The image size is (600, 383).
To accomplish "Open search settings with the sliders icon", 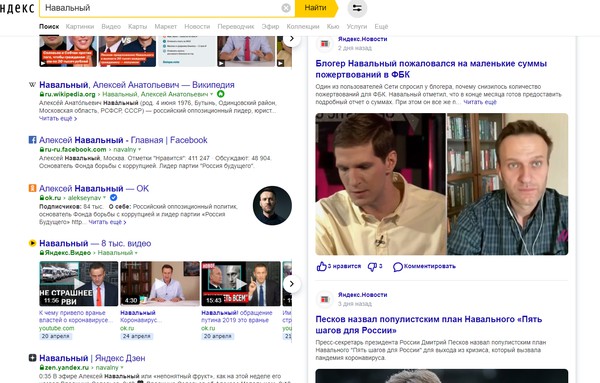I will (x=357, y=8).
